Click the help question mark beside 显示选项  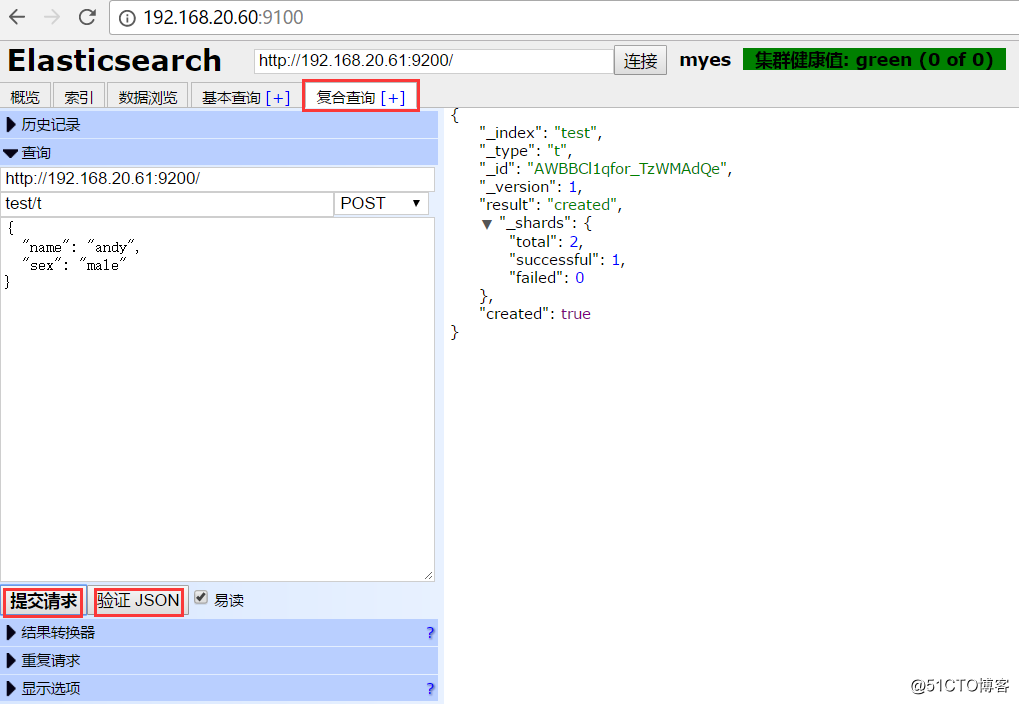pyautogui.click(x=430, y=688)
